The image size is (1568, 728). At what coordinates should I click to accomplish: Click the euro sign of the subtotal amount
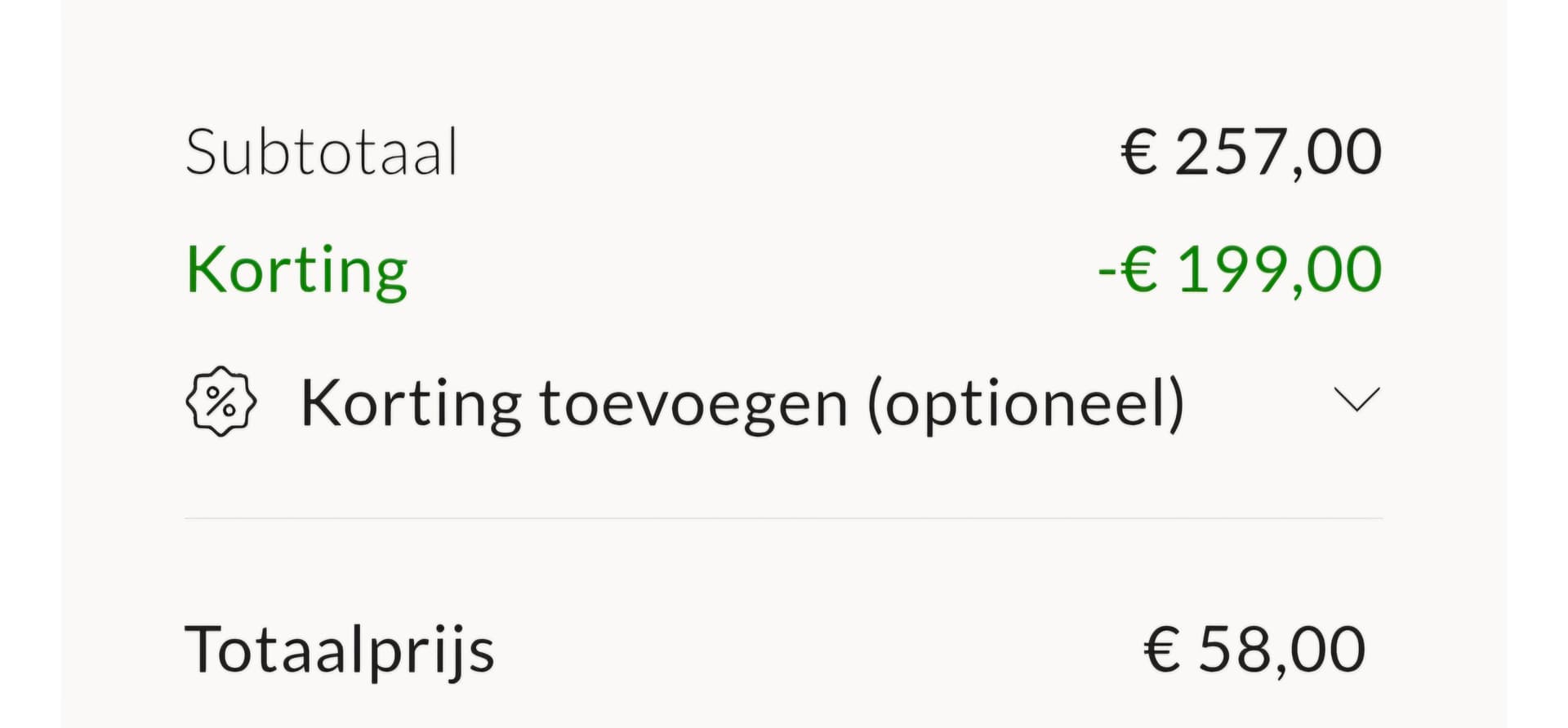1139,153
